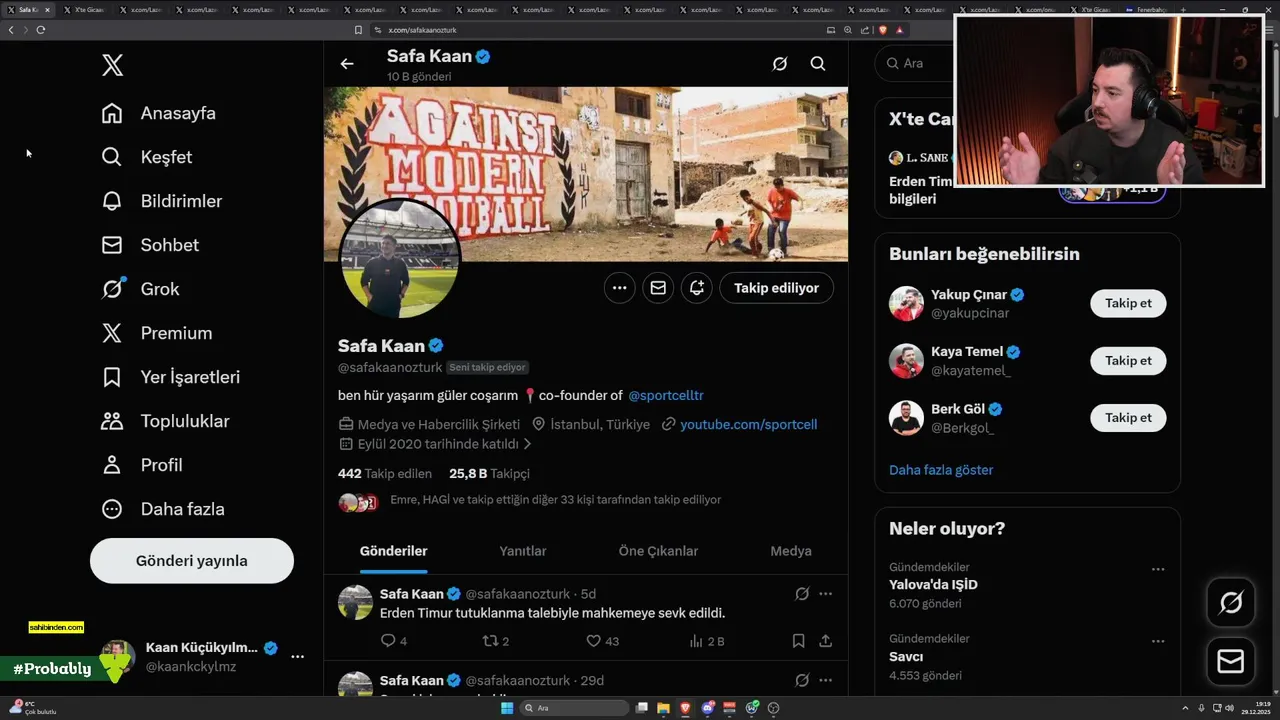Click Grok icon on 29d post
Screen dimensions: 1280x720
tap(802, 680)
